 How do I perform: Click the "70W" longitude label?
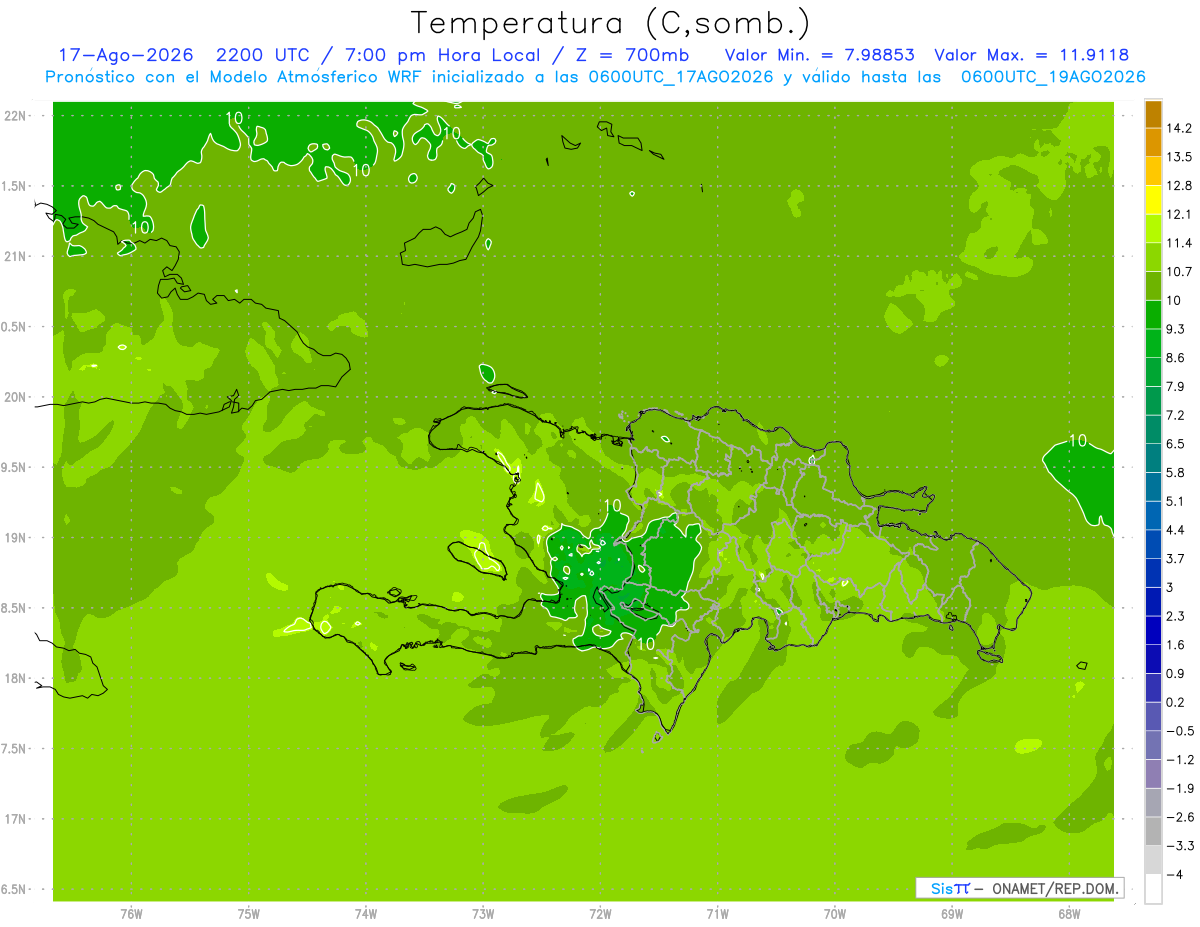tap(834, 914)
